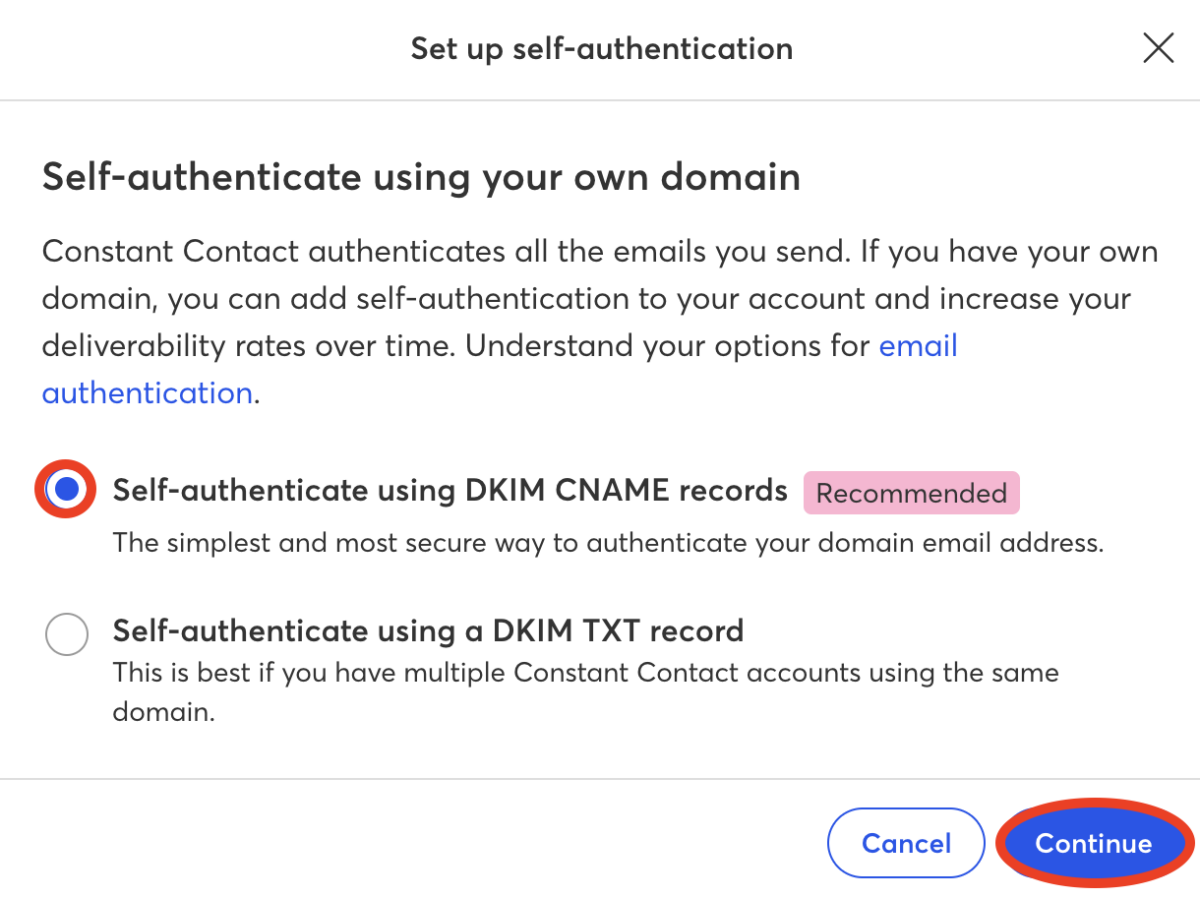Close the Set up self-authentication dialog

pos(1157,47)
